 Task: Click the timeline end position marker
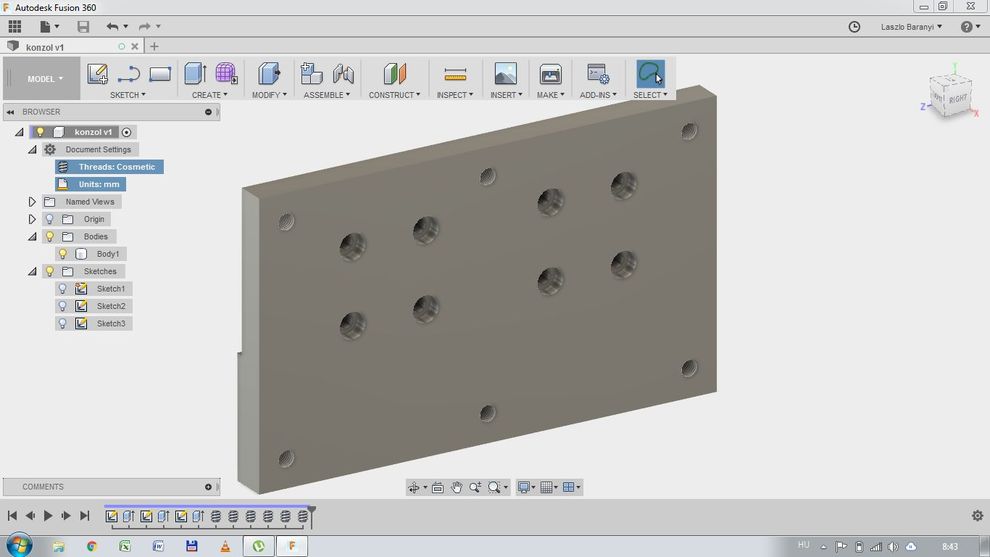312,510
